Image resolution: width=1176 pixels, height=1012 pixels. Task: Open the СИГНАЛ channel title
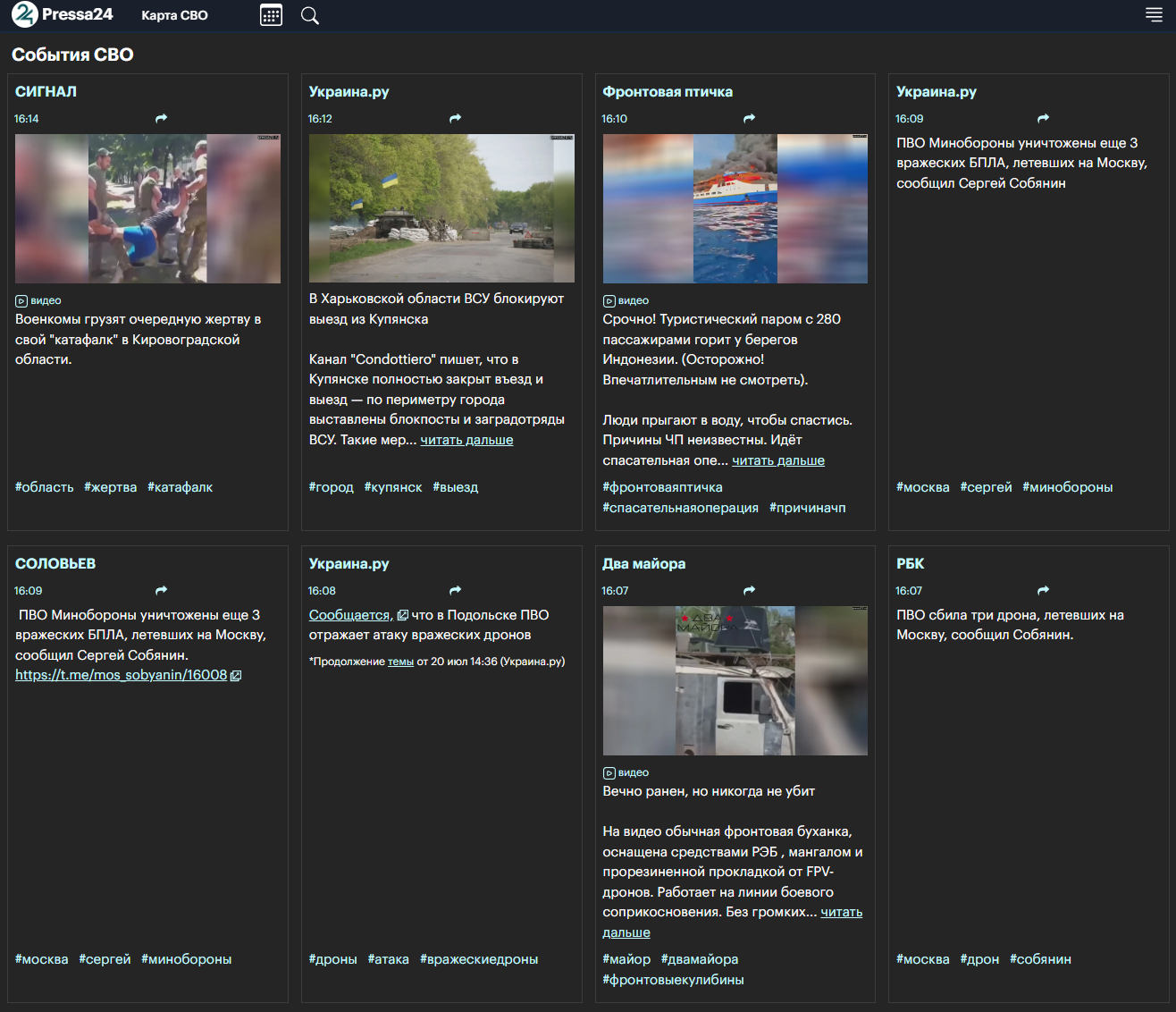pyautogui.click(x=46, y=91)
